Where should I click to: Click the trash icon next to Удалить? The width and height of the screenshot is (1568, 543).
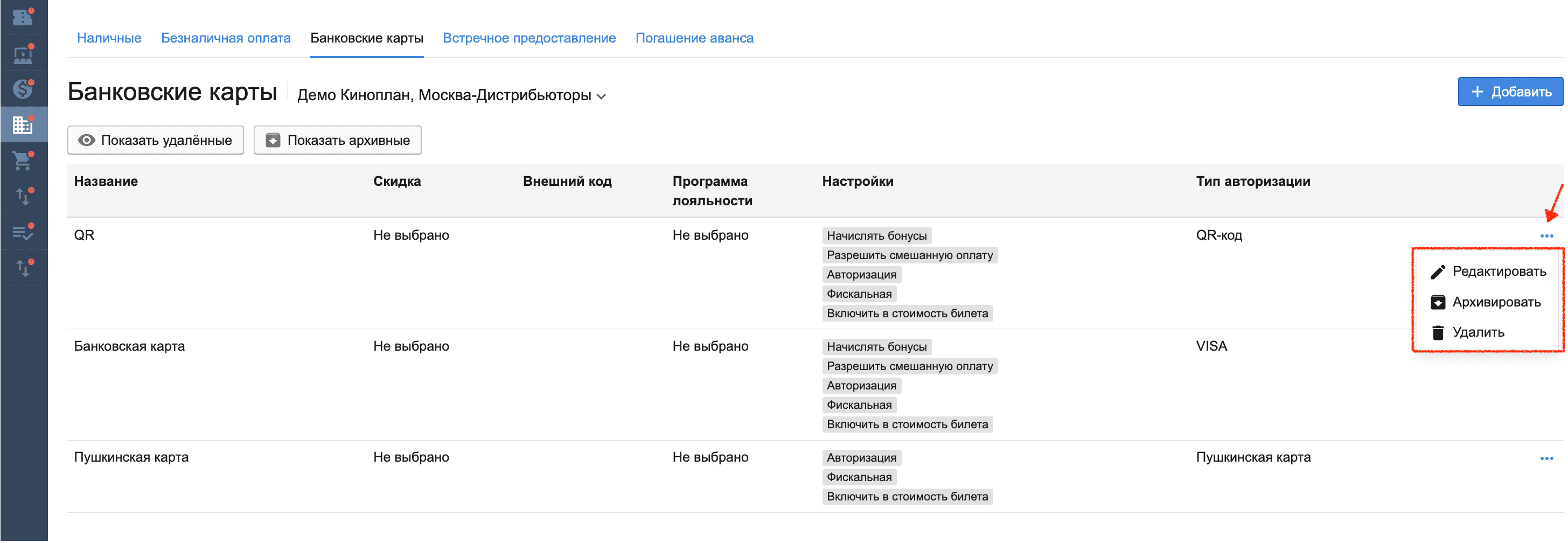coord(1437,332)
